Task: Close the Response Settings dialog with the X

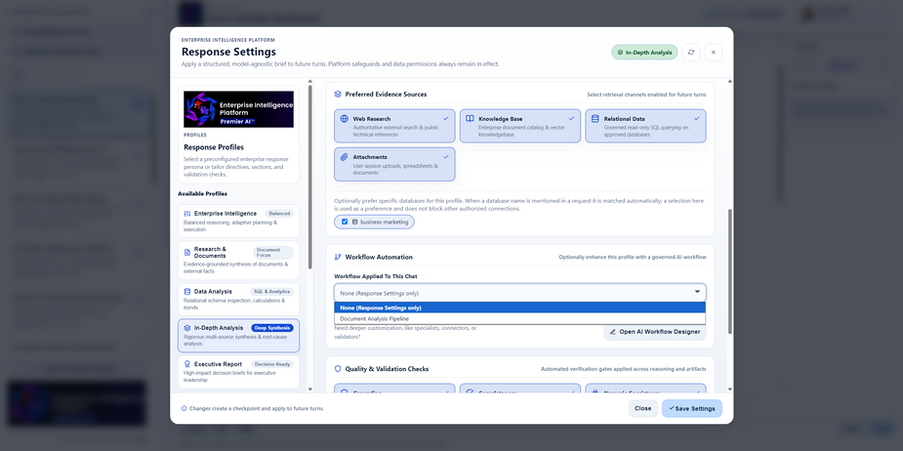Action: [713, 52]
